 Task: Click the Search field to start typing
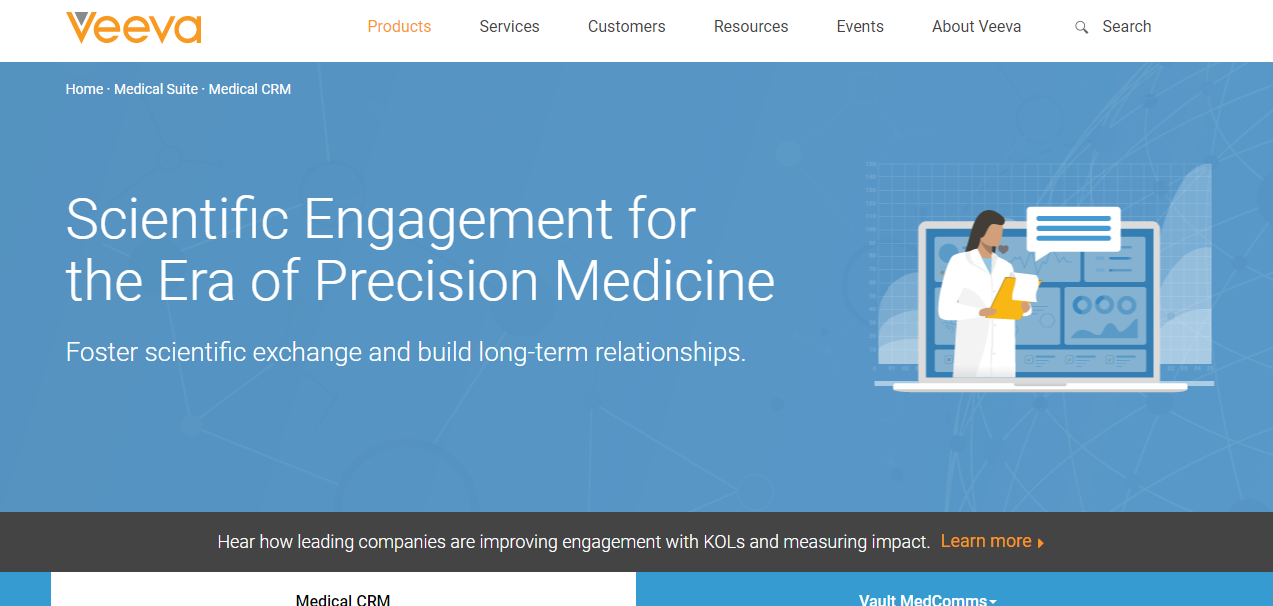pos(1127,27)
